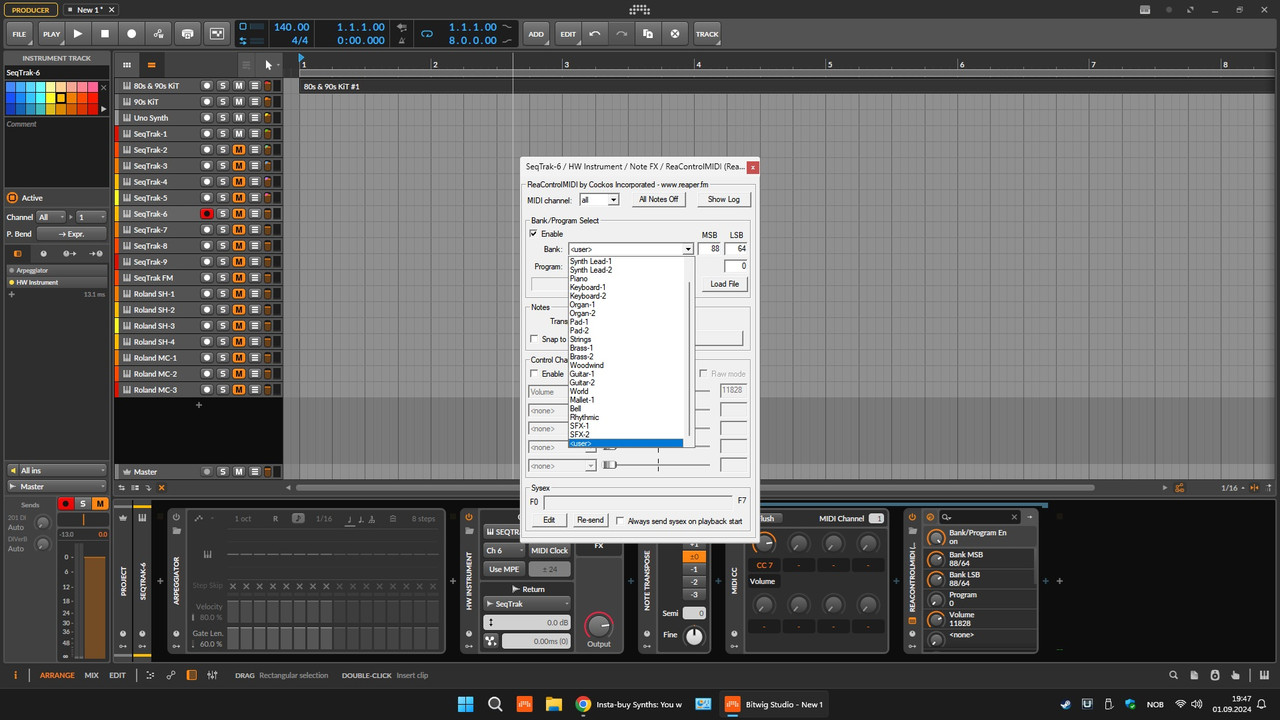Select the New 1 project tab

pos(89,9)
